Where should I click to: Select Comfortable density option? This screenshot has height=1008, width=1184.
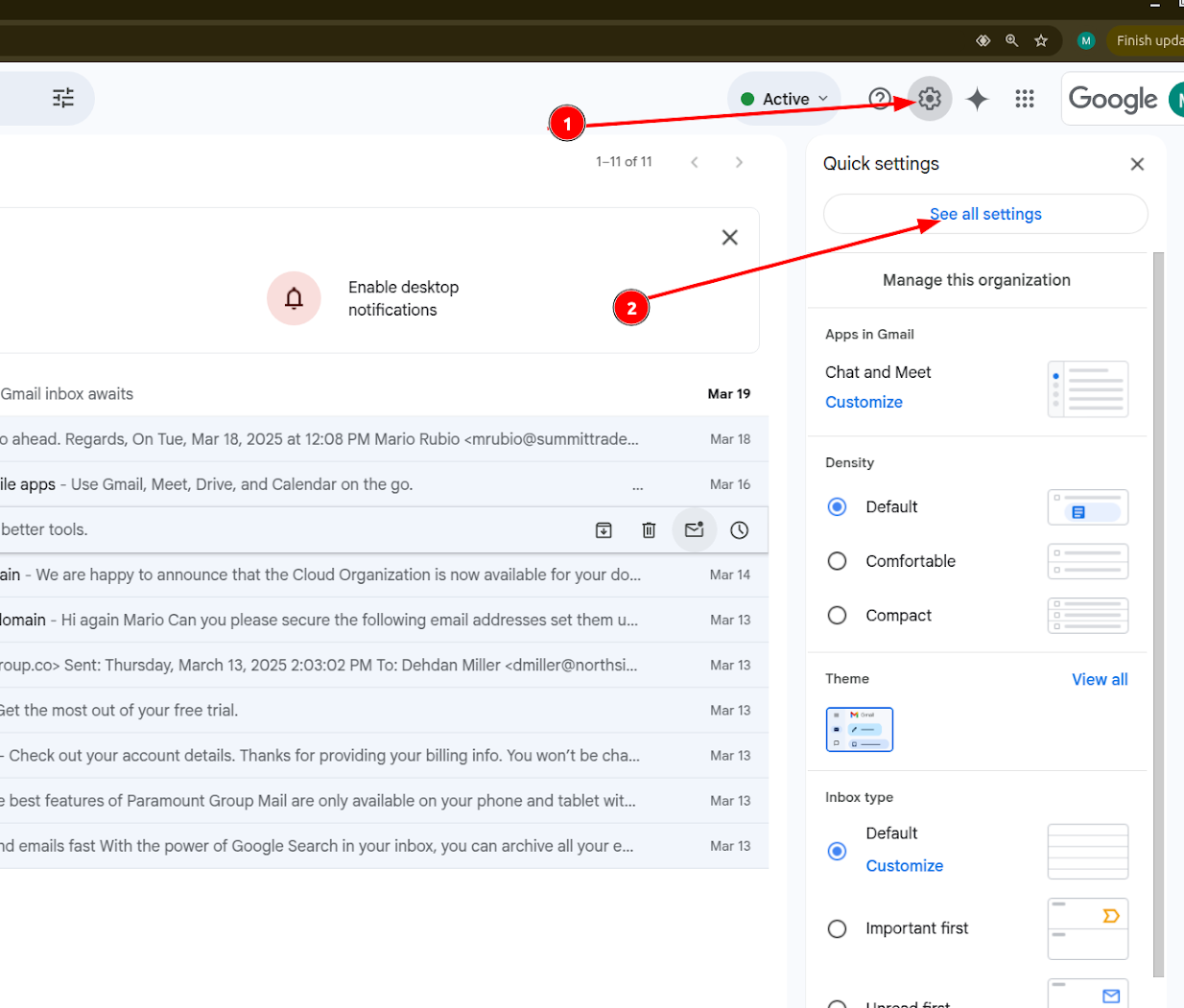click(x=837, y=561)
